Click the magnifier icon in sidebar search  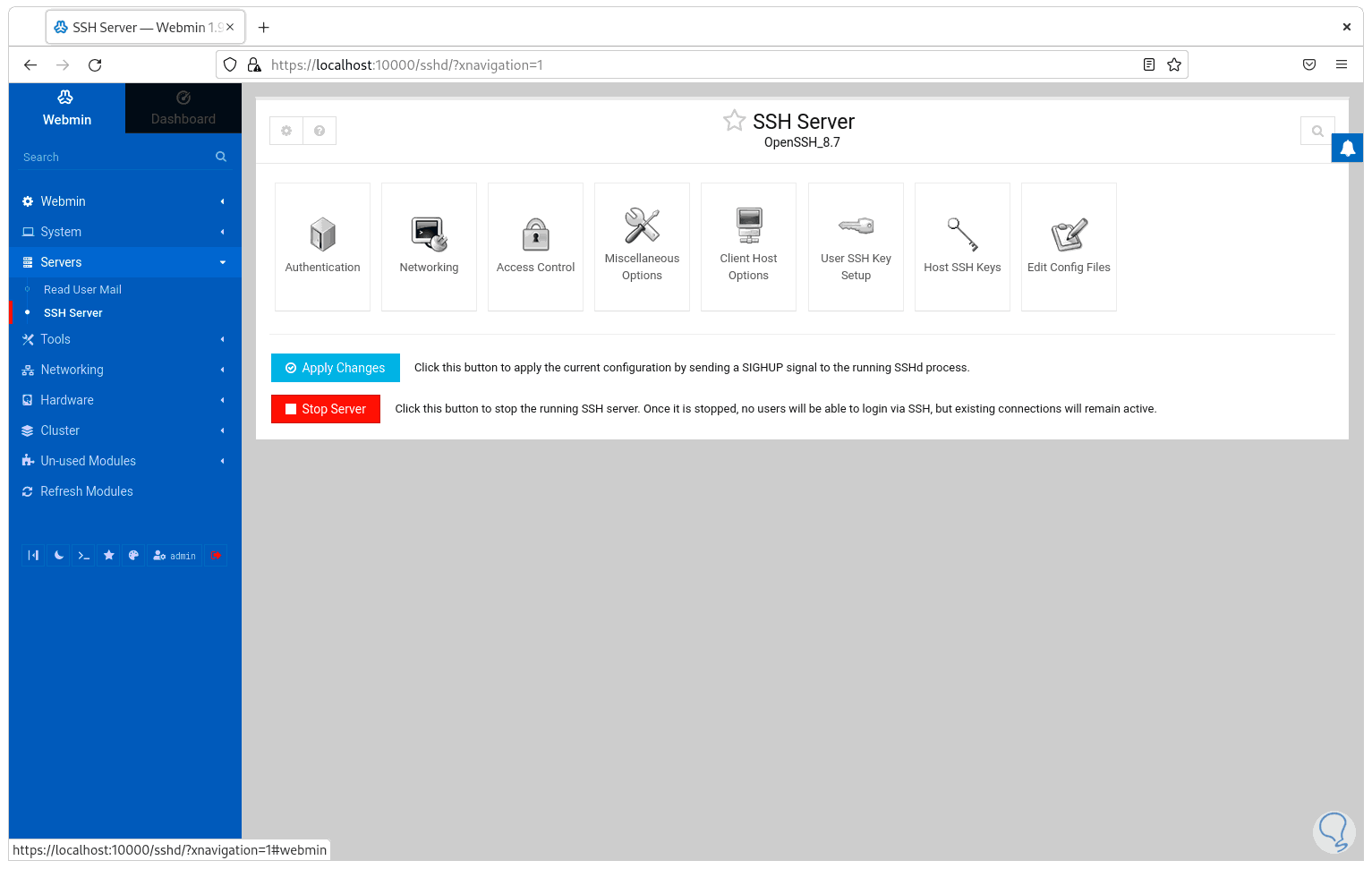[221, 157]
